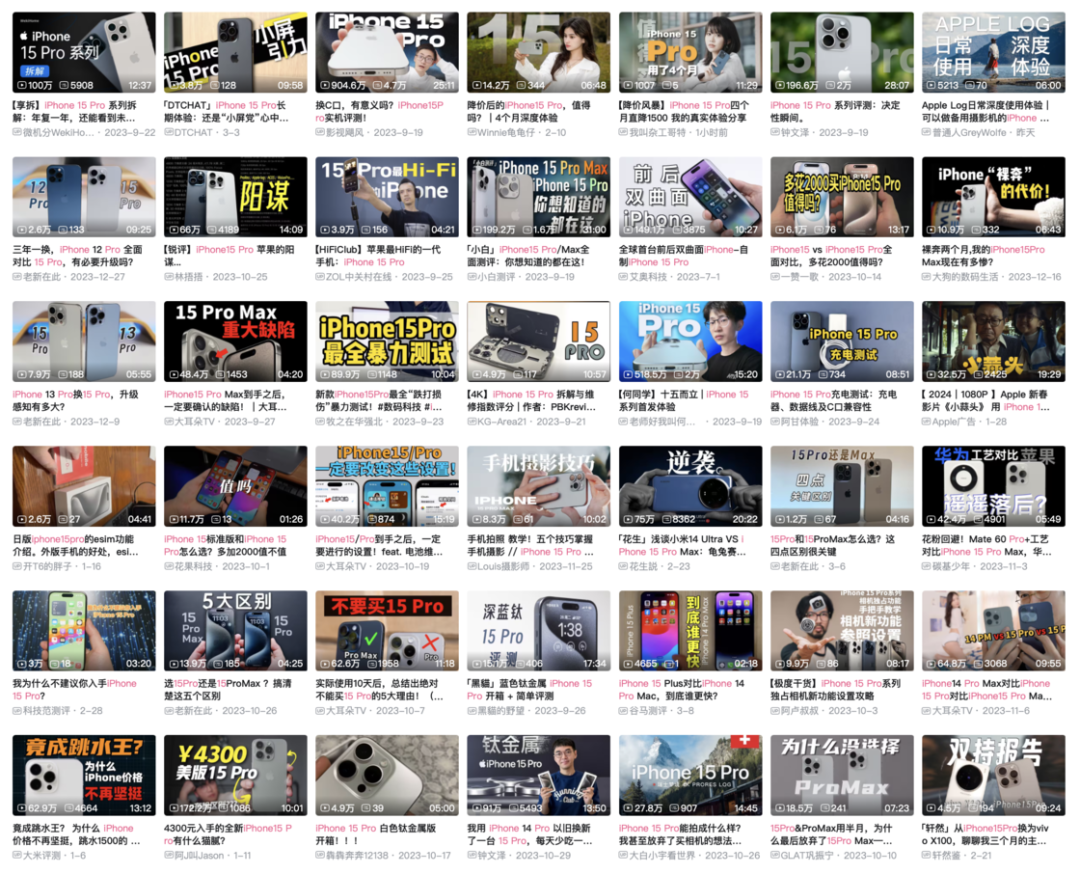Open the '逆袭' video thumbnail
The image size is (1080, 874).
point(690,486)
